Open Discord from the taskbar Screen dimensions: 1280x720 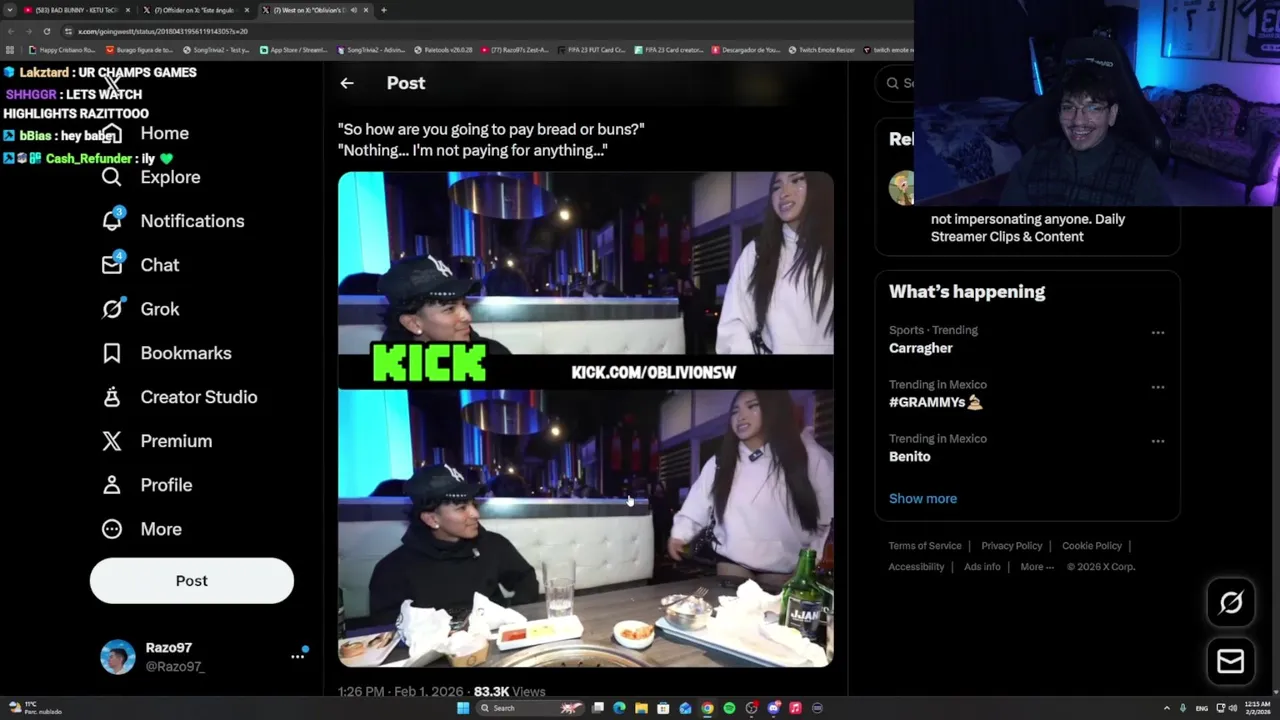click(773, 708)
